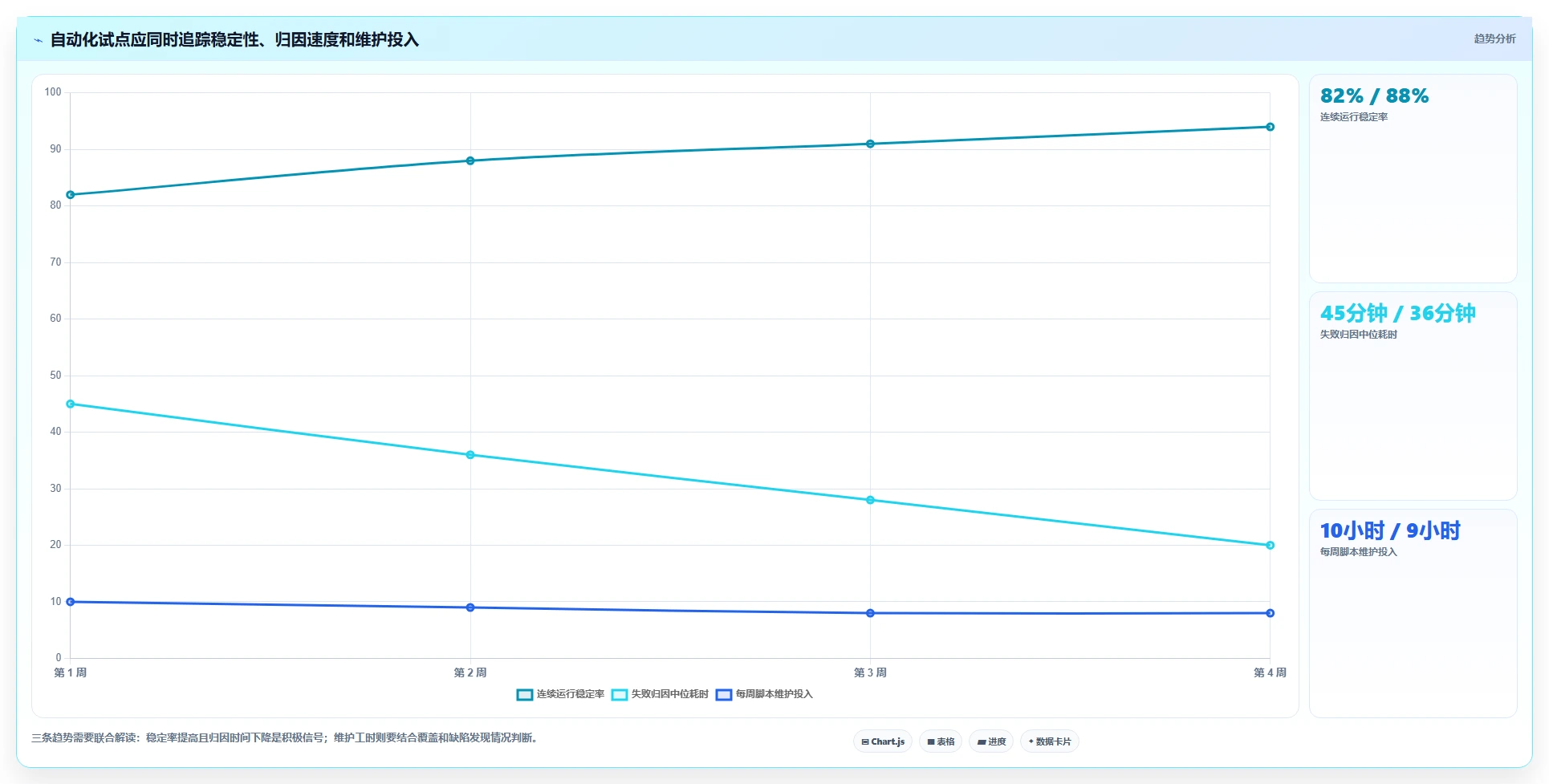The image size is (1549, 784).
Task: Click the 表格 tag
Action: [x=941, y=741]
